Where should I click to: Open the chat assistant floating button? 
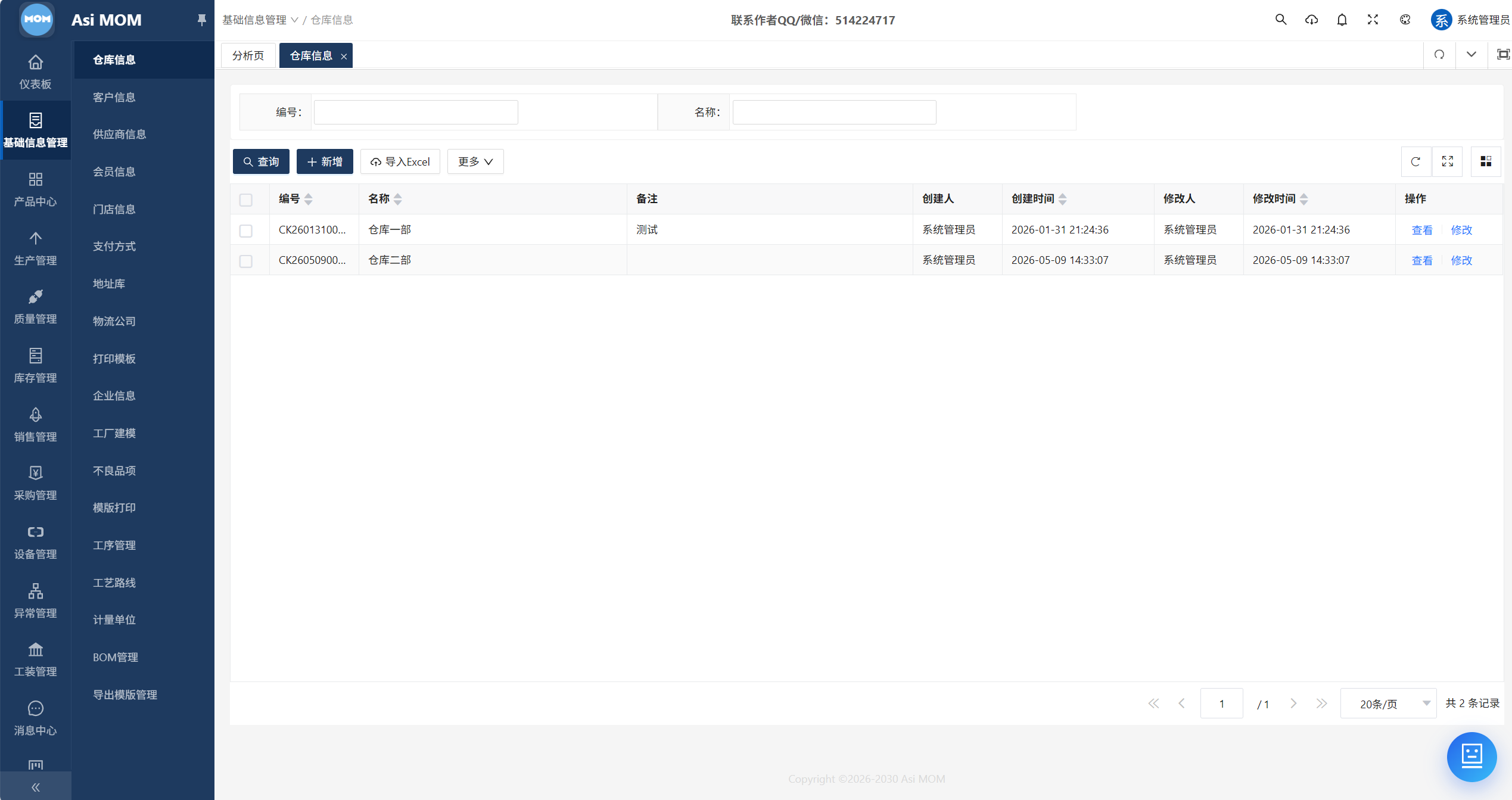pos(1471,757)
